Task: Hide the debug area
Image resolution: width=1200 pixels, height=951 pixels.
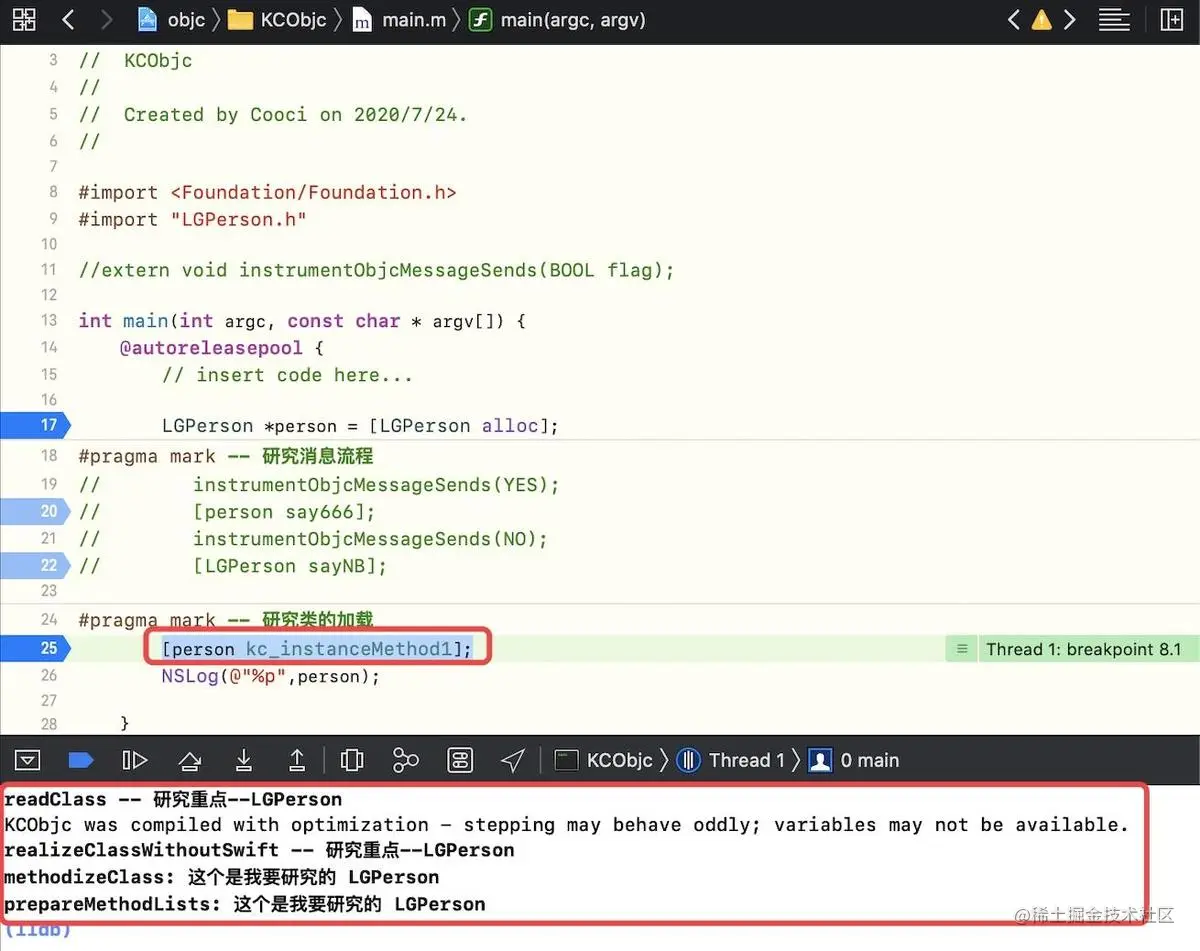Action: tap(28, 760)
